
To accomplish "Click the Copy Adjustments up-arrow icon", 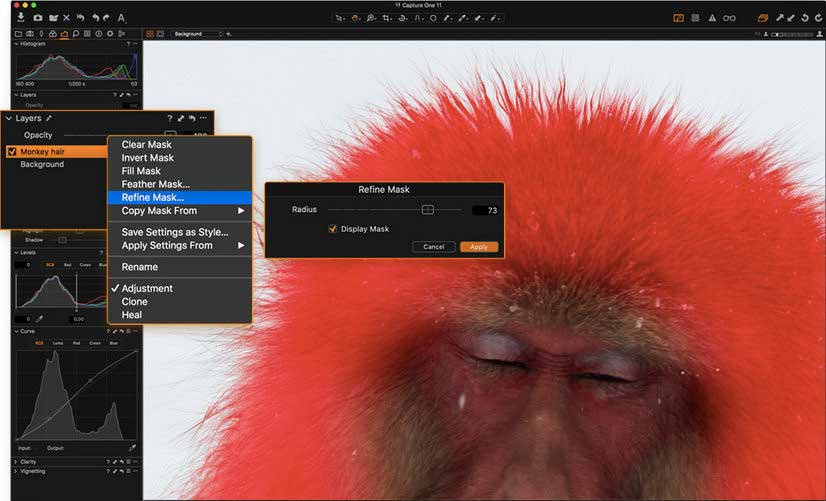I will click(779, 18).
